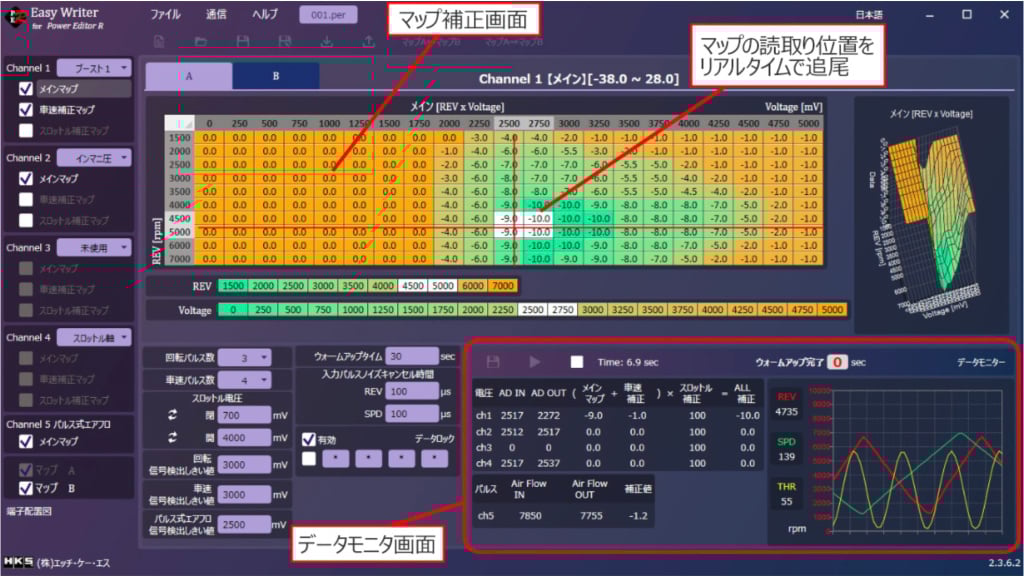The width and height of the screenshot is (1024, 577).
Task: Click the save icon in the top toolbar
Action: (x=243, y=41)
